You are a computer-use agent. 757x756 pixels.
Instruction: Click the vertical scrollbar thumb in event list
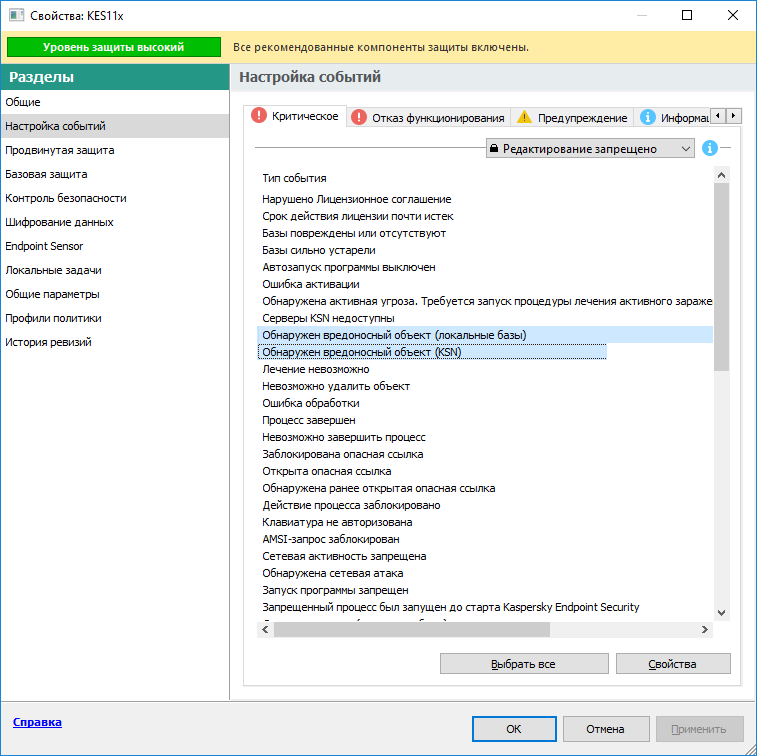[x=721, y=277]
